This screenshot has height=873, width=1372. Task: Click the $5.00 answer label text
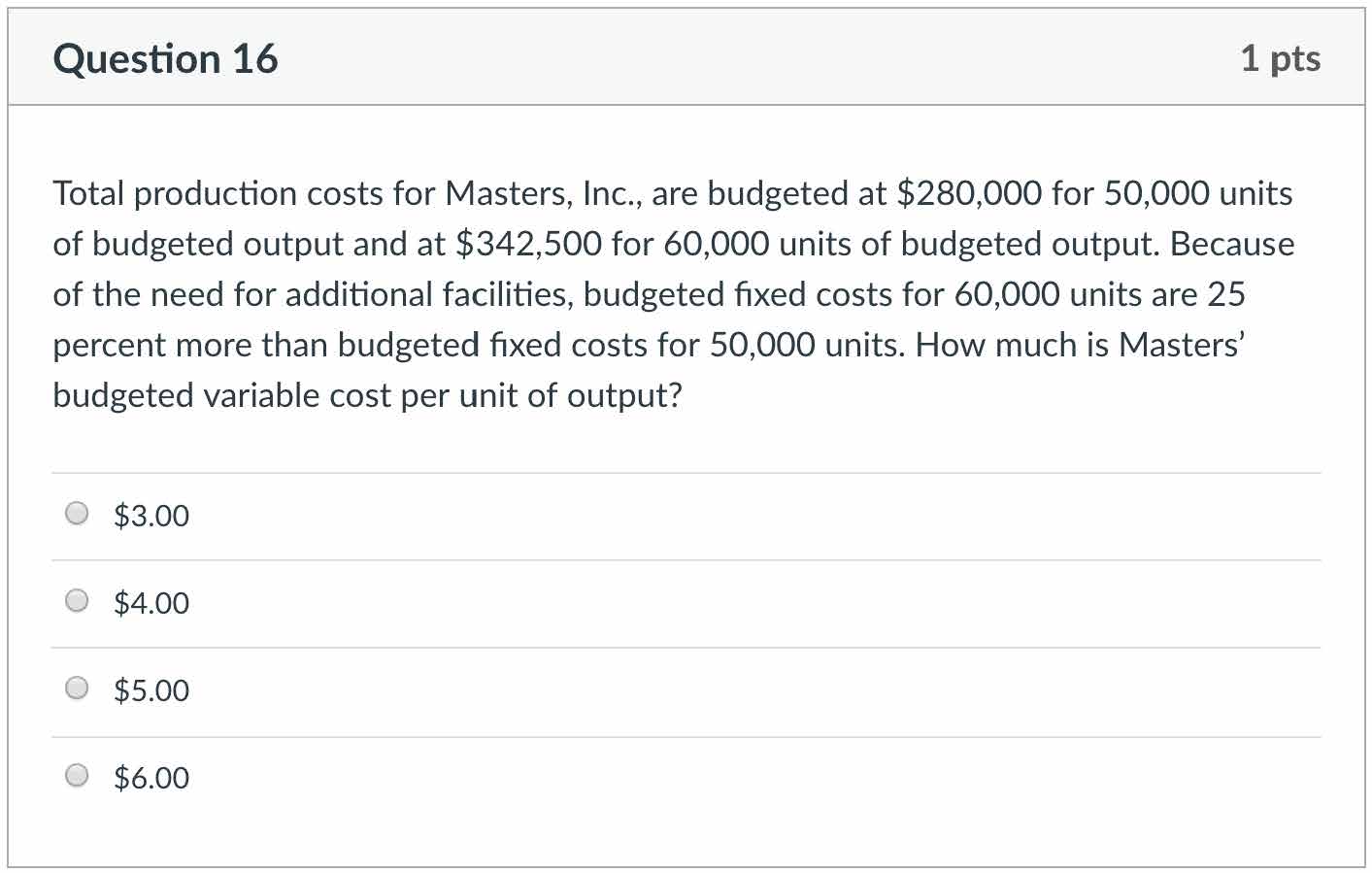point(151,690)
